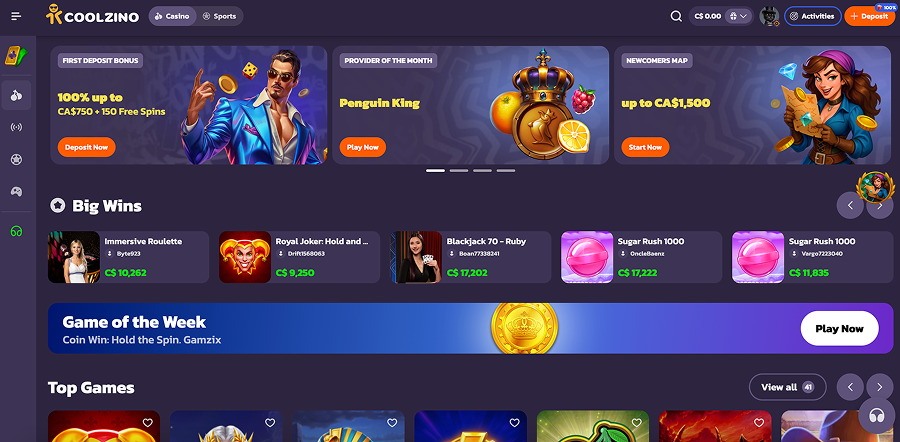Expand the C$ 0.00 balance currency dropdown
The image size is (900, 442).
click(739, 16)
